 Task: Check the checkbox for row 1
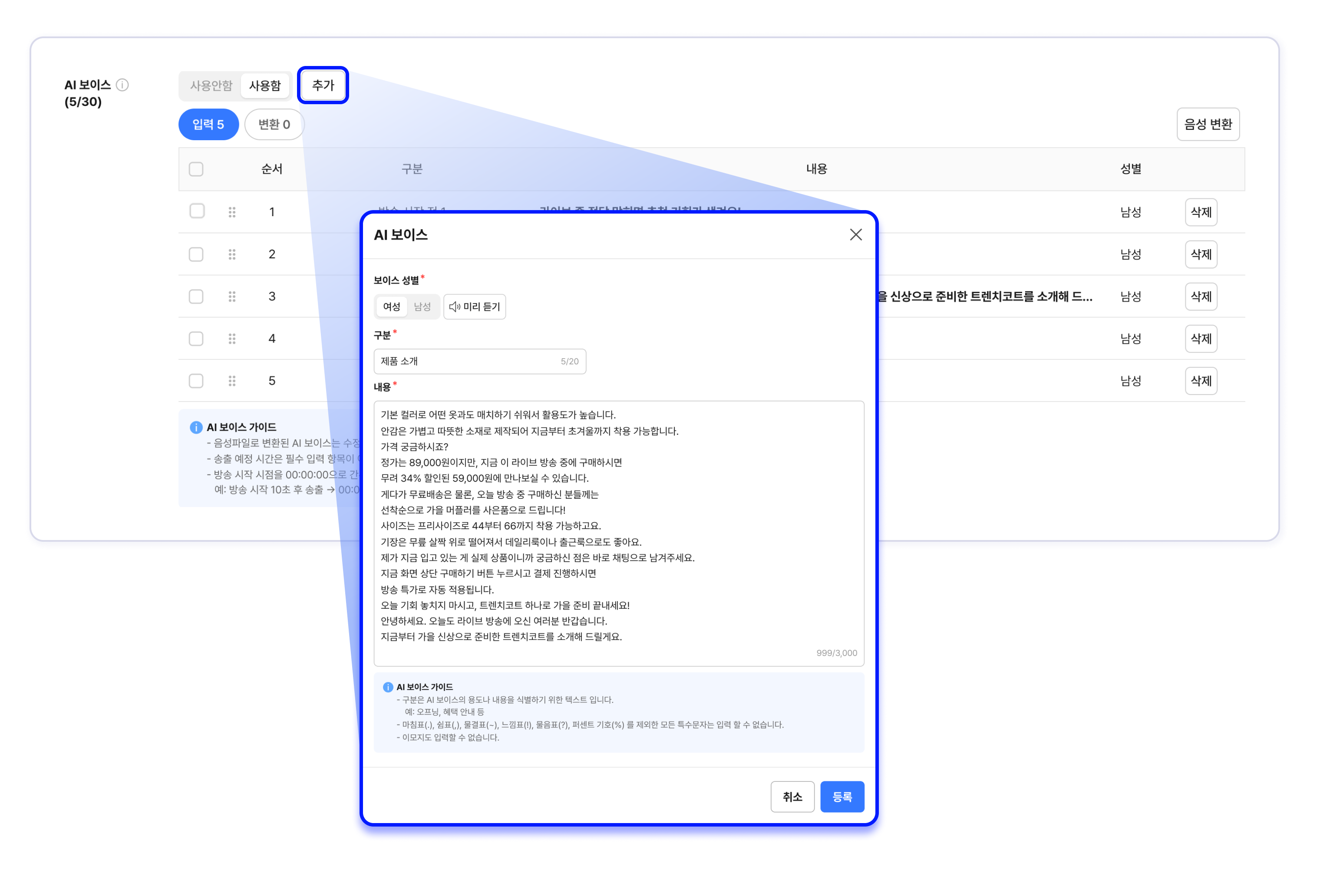(x=197, y=211)
